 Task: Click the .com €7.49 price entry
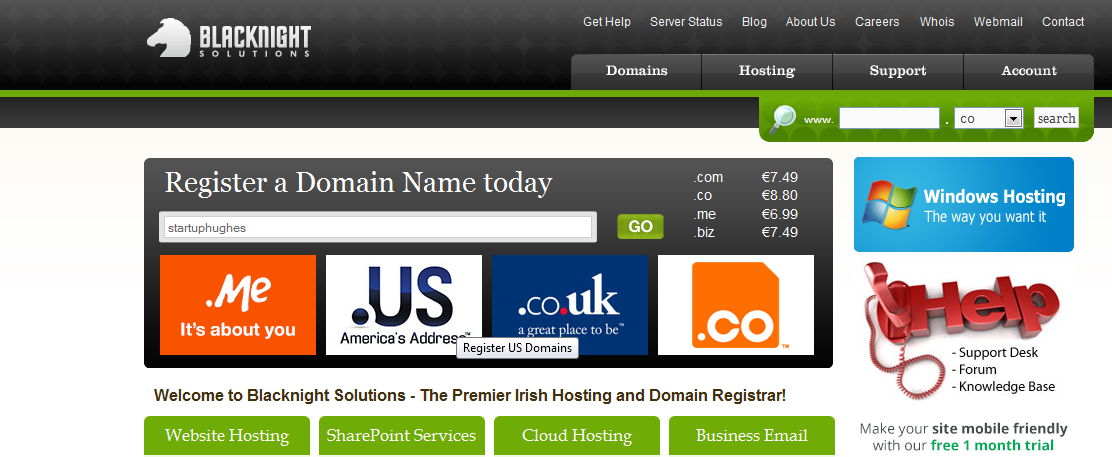tap(745, 177)
